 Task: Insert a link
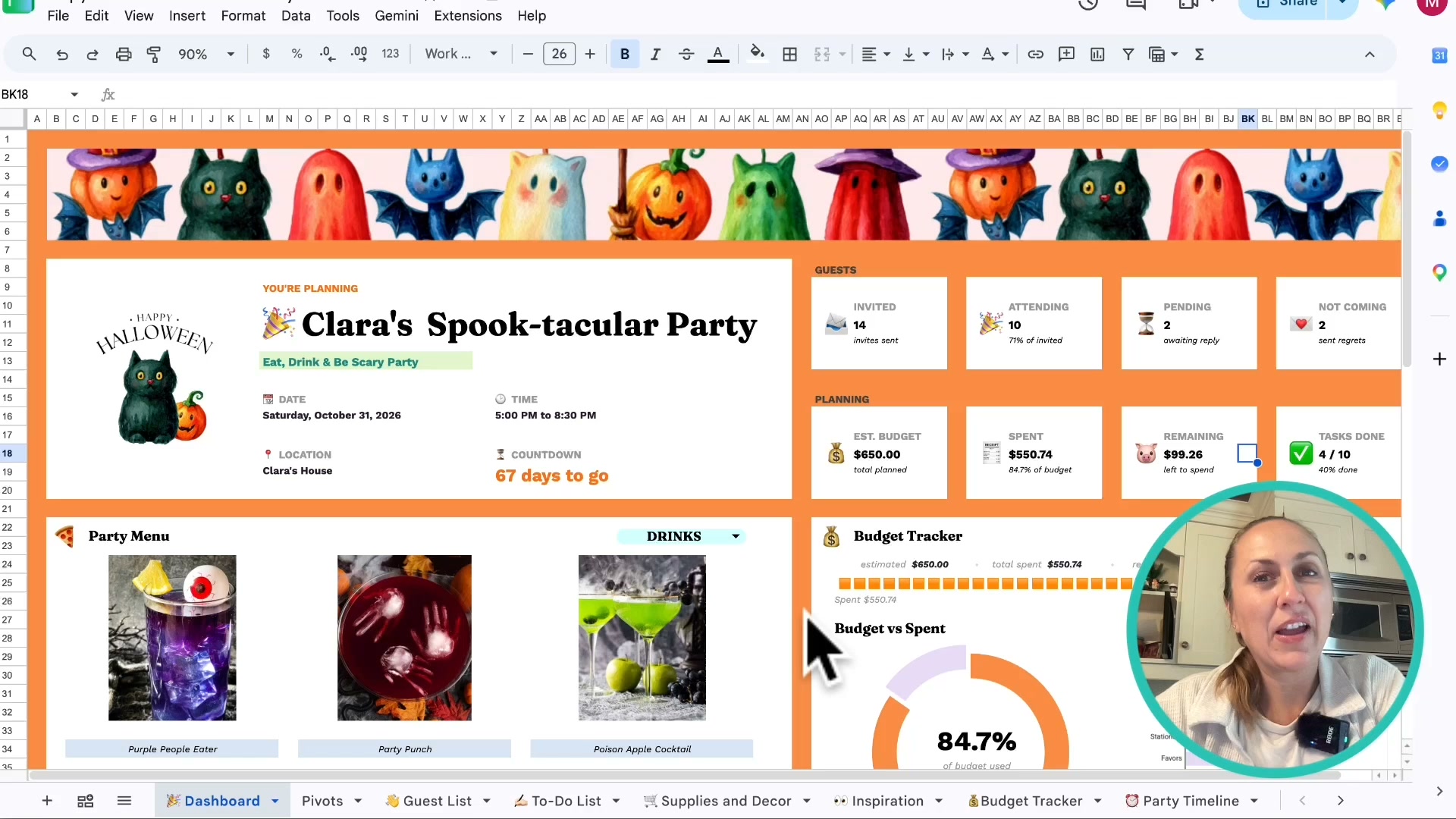point(1035,54)
